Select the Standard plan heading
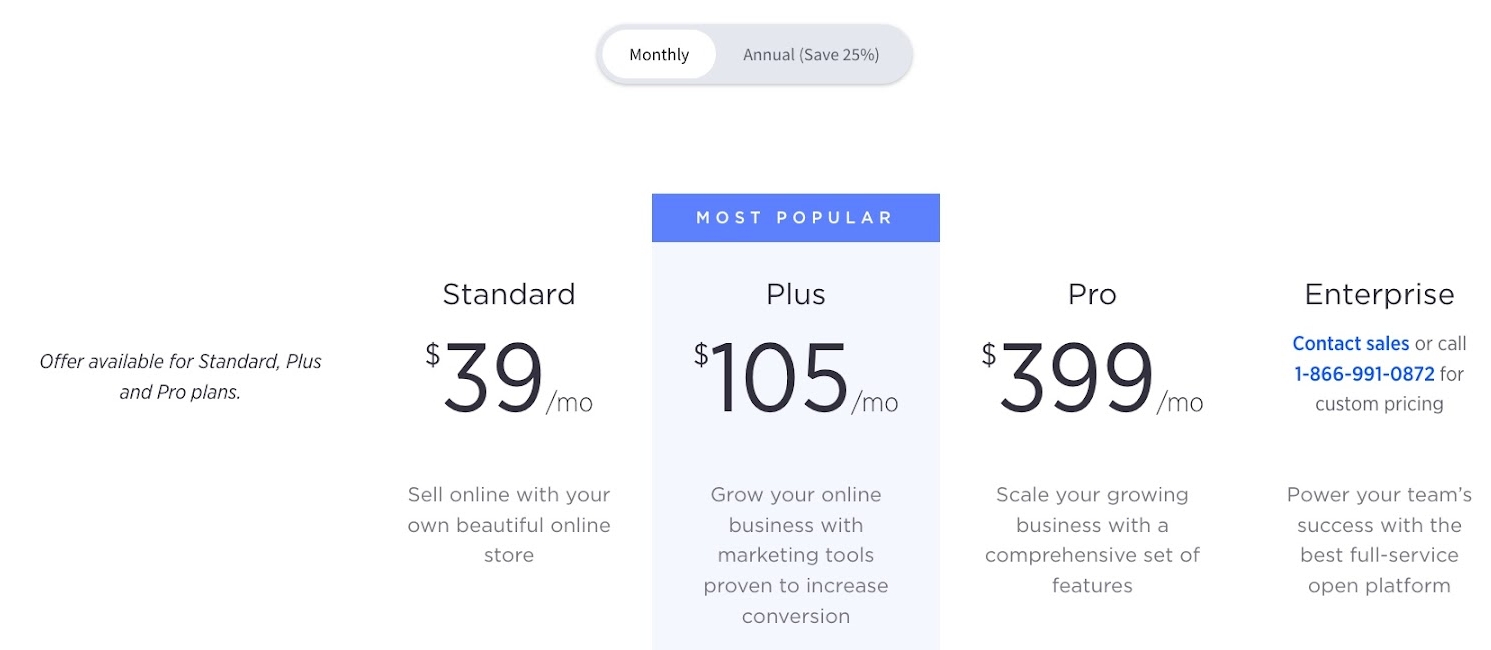The width and height of the screenshot is (1491, 650). pyautogui.click(x=509, y=294)
